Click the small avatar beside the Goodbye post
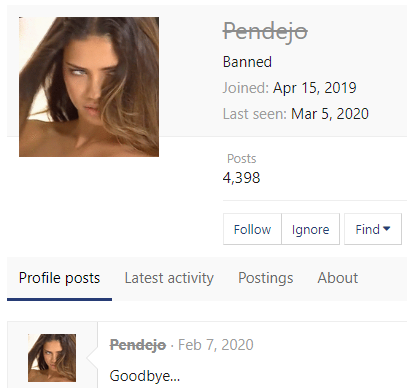 coord(52,358)
